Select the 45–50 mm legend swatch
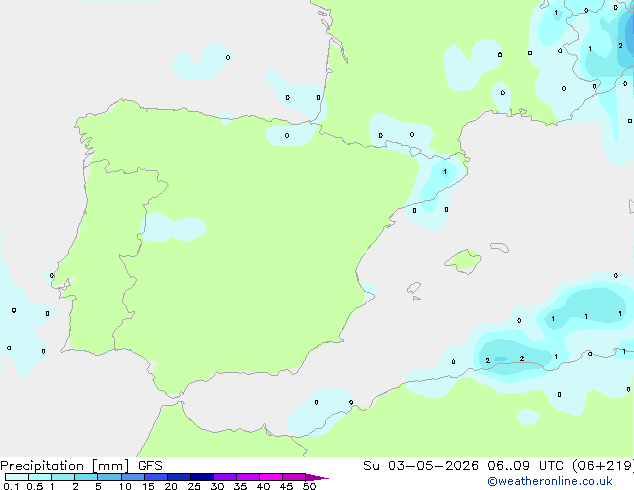Image resolution: width=634 pixels, height=490 pixels. [294, 477]
